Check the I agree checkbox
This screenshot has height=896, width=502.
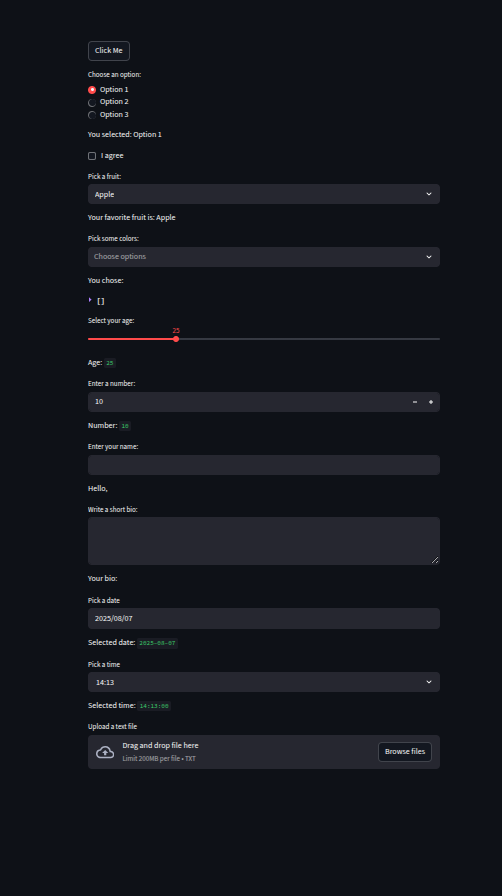[x=92, y=156]
